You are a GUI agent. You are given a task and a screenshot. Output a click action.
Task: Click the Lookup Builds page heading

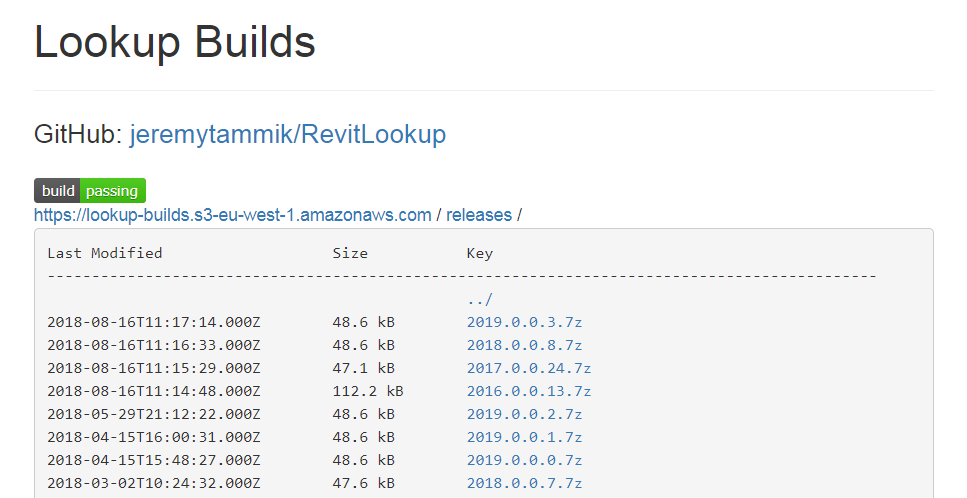coord(175,43)
